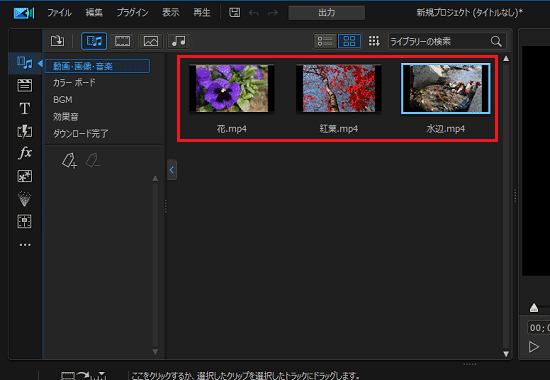Click the 水辺.mp4 file name label
Screen dimensions: 550x380
(x=445, y=129)
